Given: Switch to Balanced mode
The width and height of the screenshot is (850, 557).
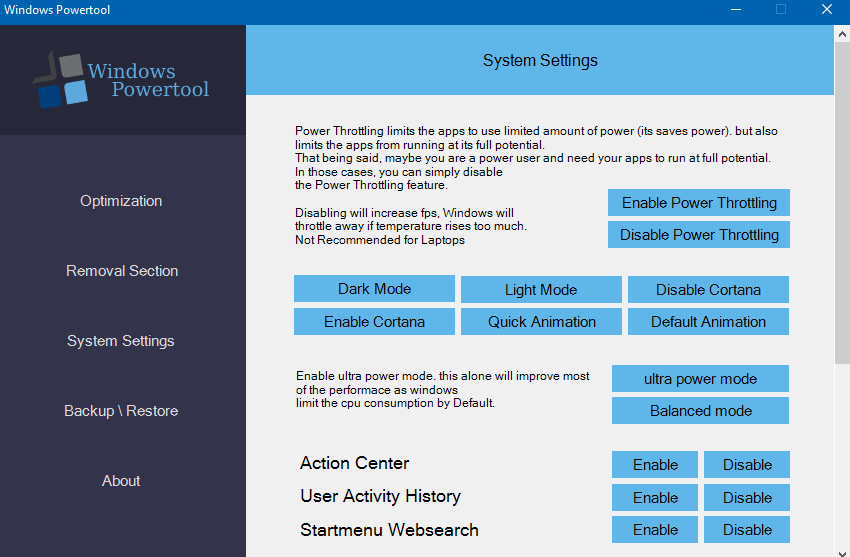Looking at the screenshot, I should coord(700,411).
